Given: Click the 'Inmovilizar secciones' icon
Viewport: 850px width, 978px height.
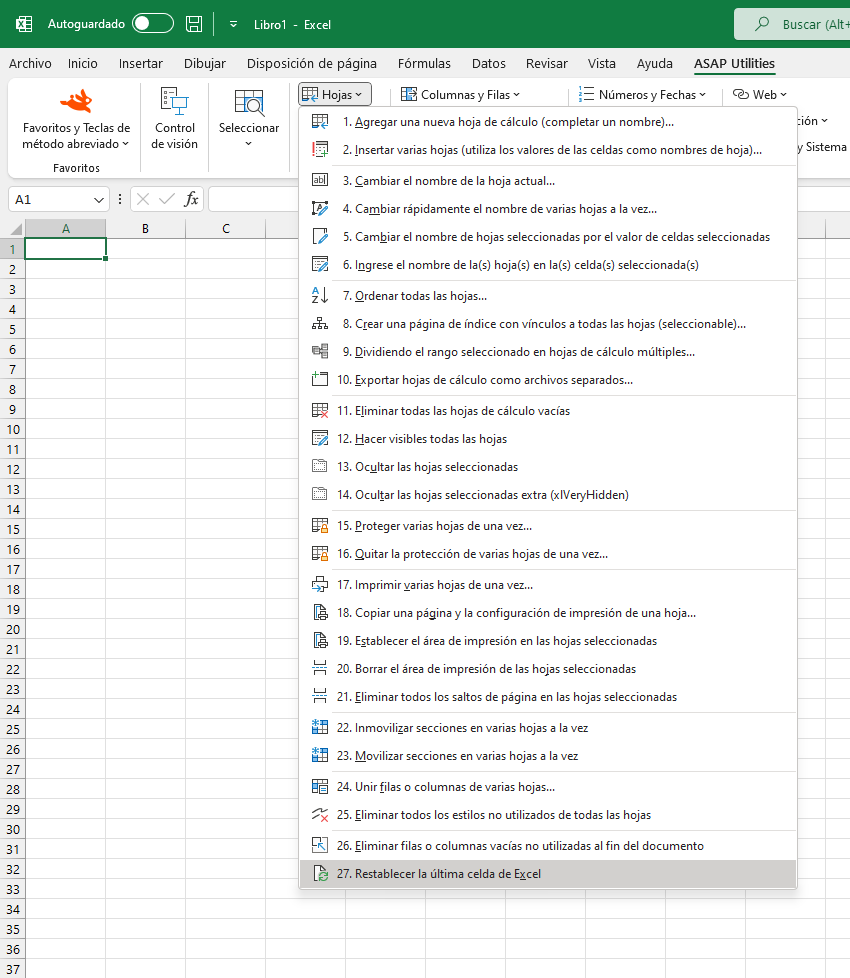Looking at the screenshot, I should tap(320, 727).
